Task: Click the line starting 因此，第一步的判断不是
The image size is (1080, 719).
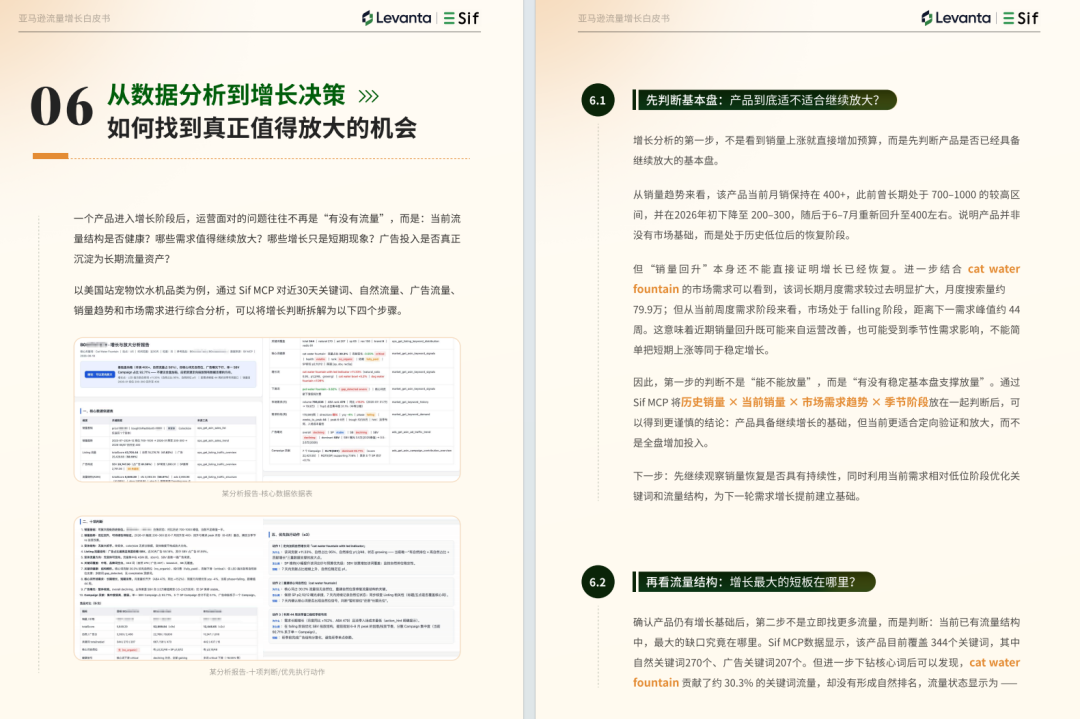Action: [827, 382]
